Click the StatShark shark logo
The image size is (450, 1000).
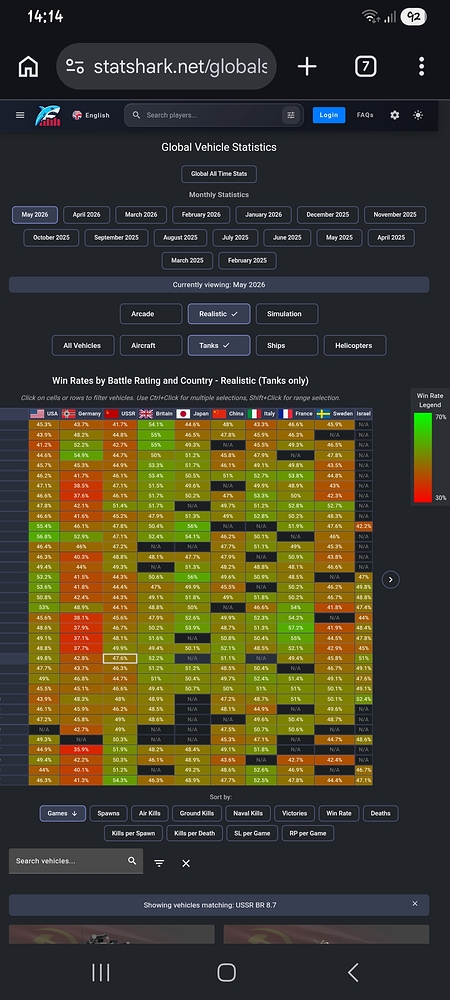point(48,115)
